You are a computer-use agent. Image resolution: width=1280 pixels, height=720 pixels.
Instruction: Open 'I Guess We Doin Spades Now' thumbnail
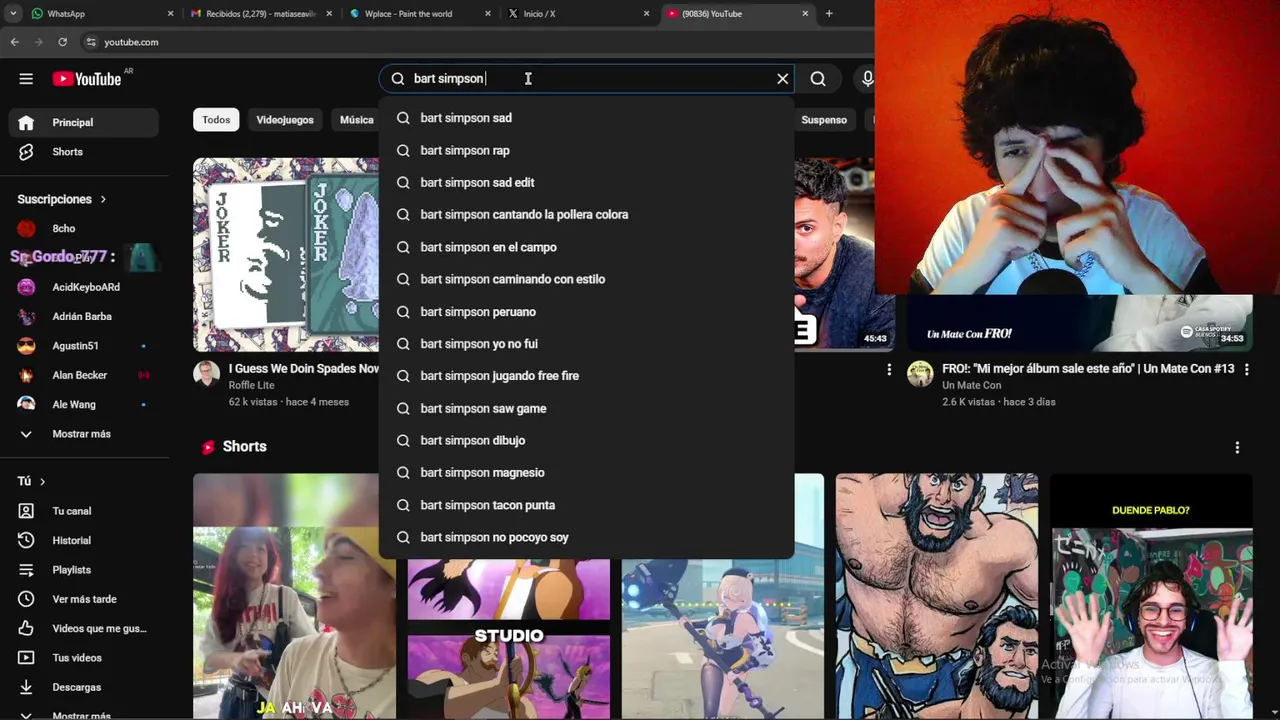point(286,254)
